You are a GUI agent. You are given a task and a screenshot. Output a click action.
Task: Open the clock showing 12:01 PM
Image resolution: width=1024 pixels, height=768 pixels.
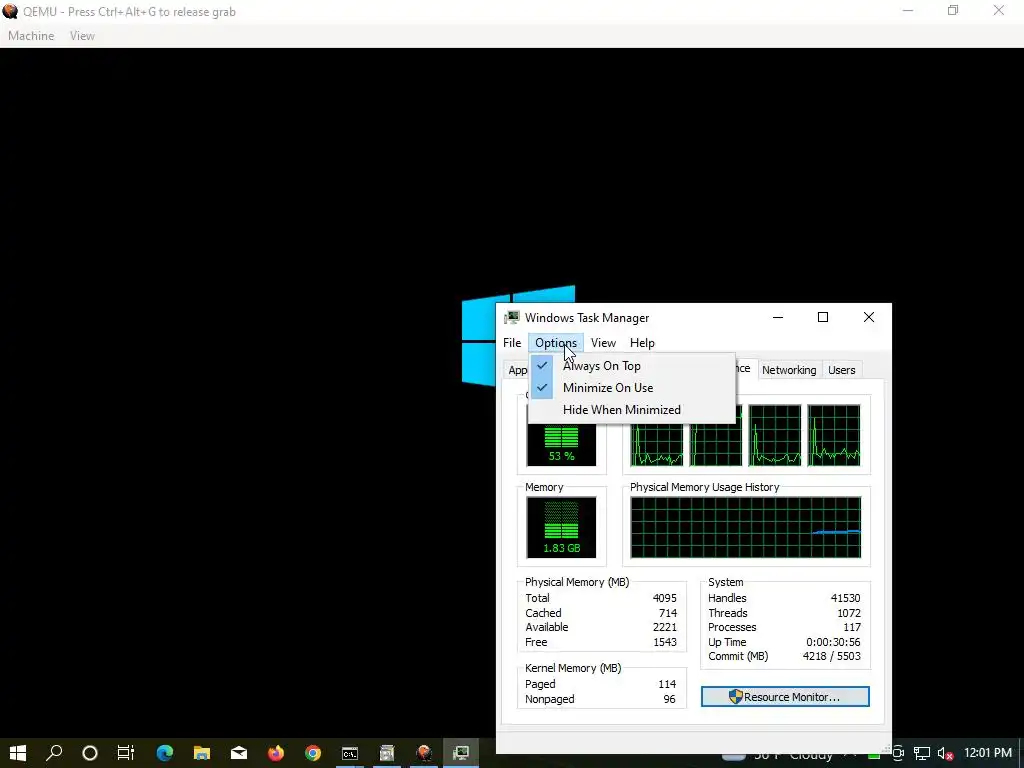(x=987, y=753)
